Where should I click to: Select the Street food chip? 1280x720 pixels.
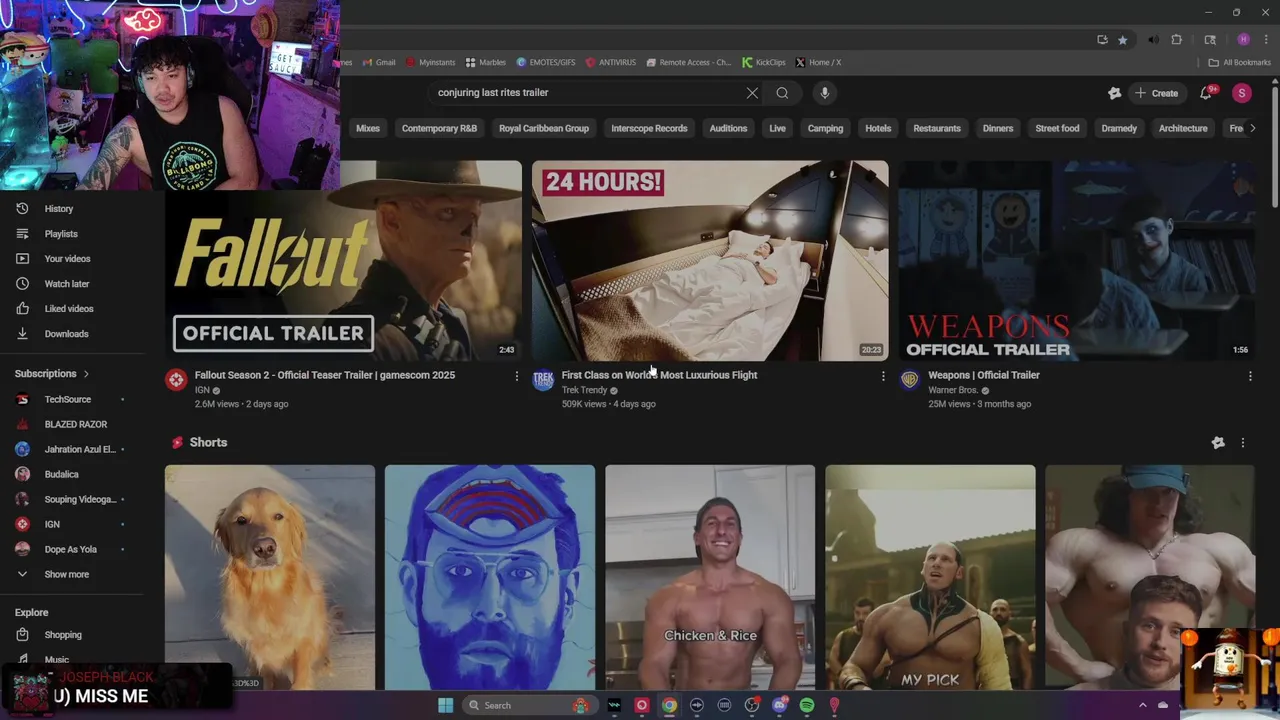[x=1057, y=128]
